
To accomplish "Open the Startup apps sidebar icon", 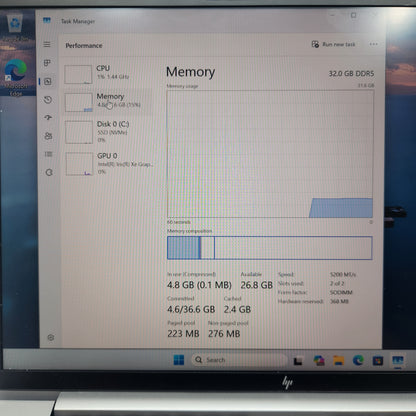I will pyautogui.click(x=48, y=117).
